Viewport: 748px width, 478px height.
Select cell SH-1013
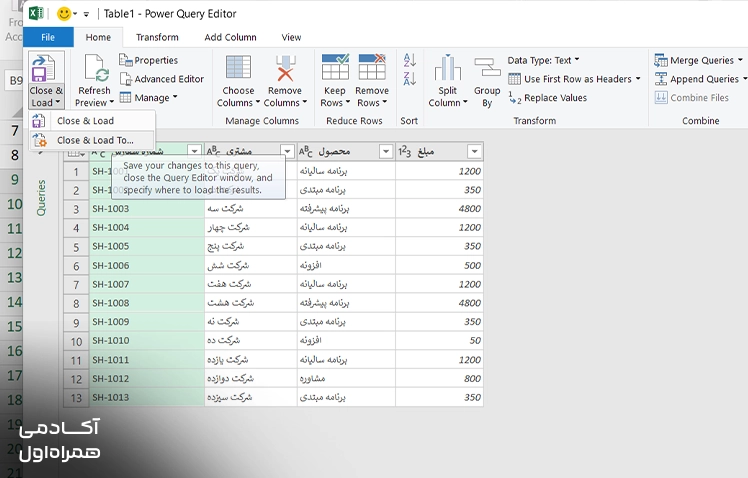click(x=147, y=397)
